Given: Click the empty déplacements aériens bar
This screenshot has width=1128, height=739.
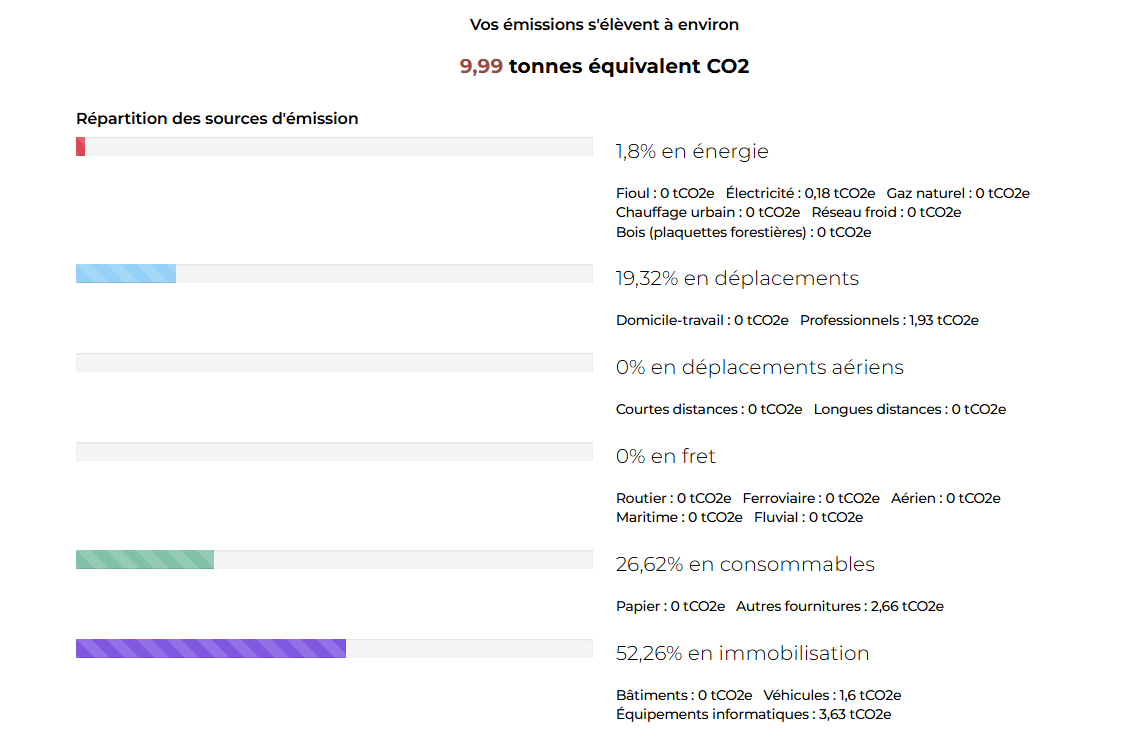Looking at the screenshot, I should pos(334,363).
